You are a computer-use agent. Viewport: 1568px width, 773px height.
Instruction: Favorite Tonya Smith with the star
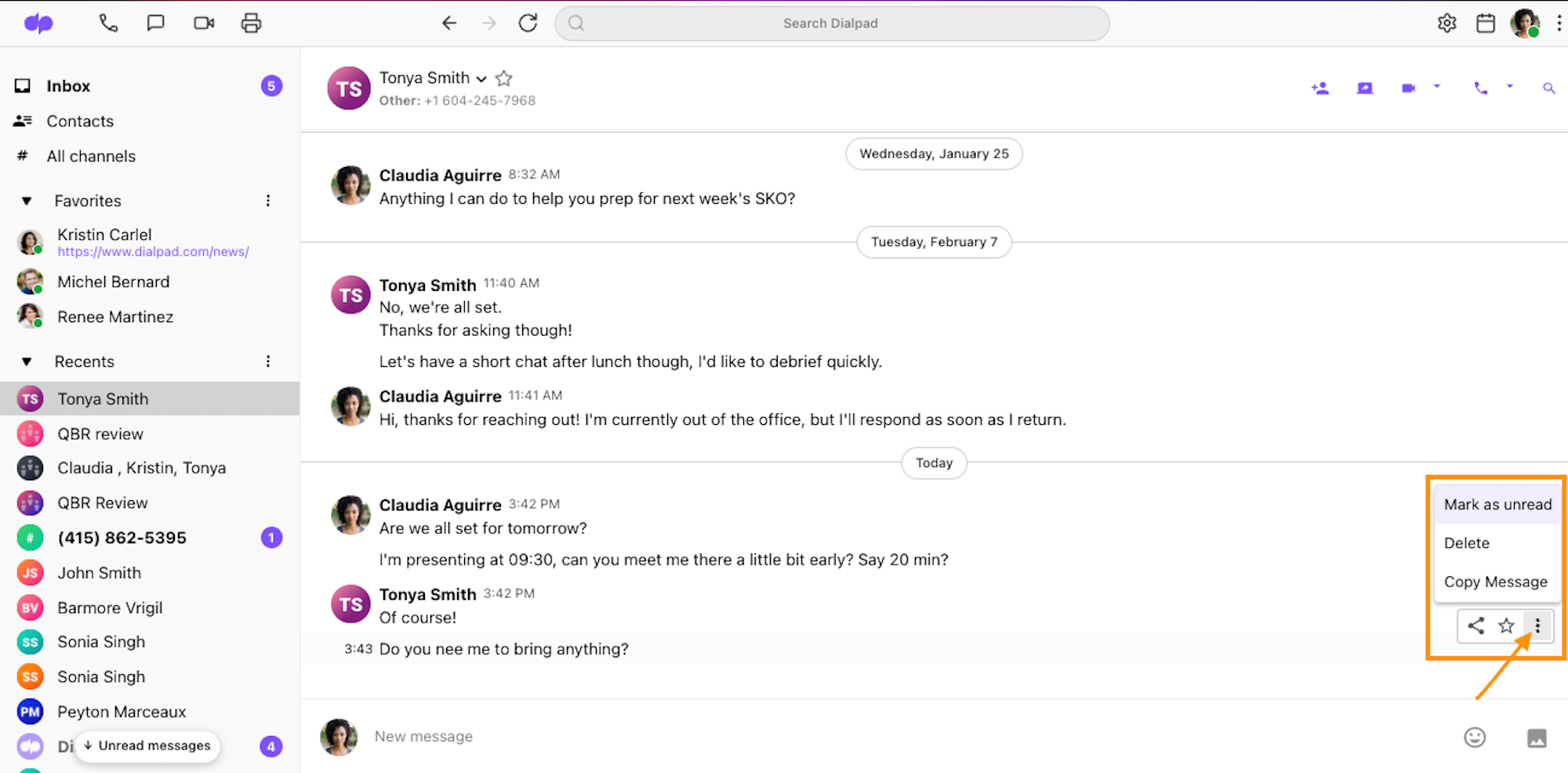coord(504,78)
